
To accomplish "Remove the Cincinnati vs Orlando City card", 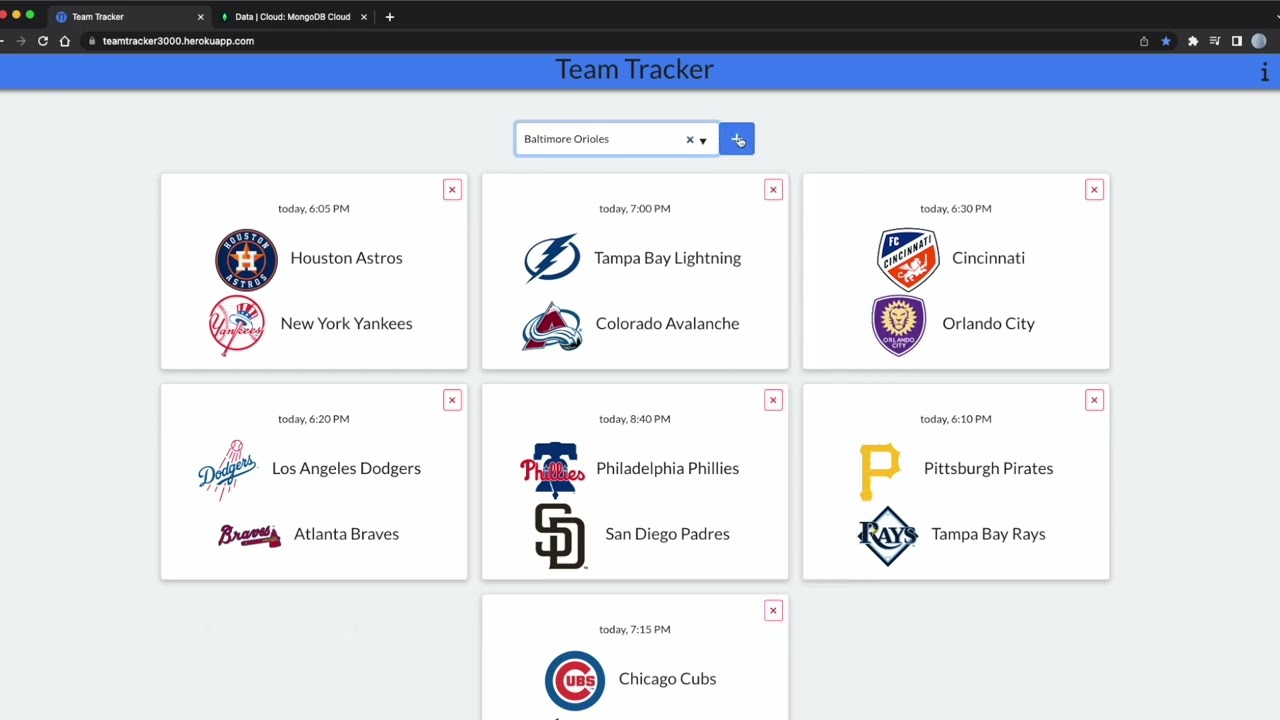I will click(x=1094, y=190).
